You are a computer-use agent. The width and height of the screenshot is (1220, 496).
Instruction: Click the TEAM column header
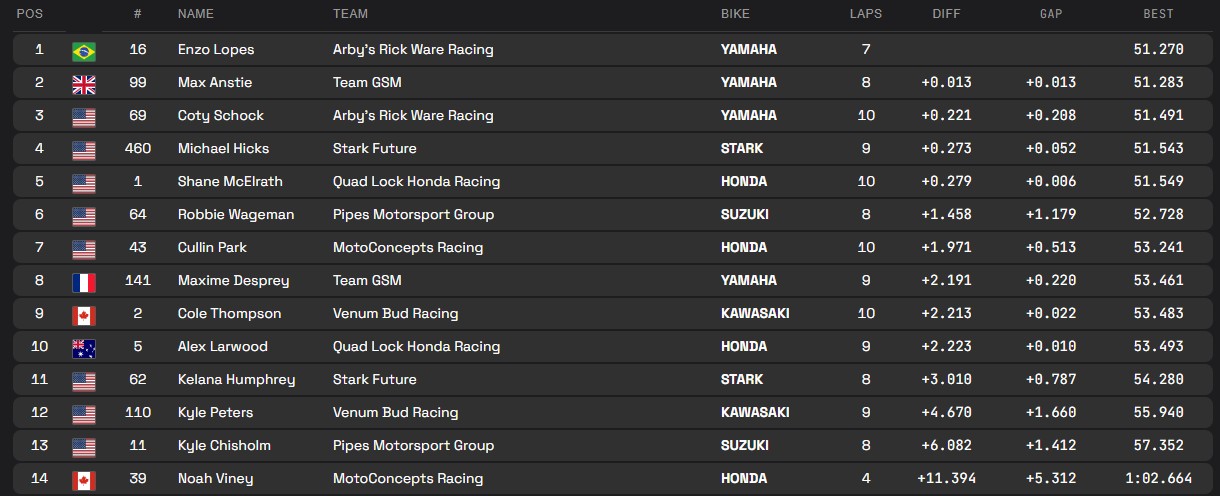[x=350, y=14]
